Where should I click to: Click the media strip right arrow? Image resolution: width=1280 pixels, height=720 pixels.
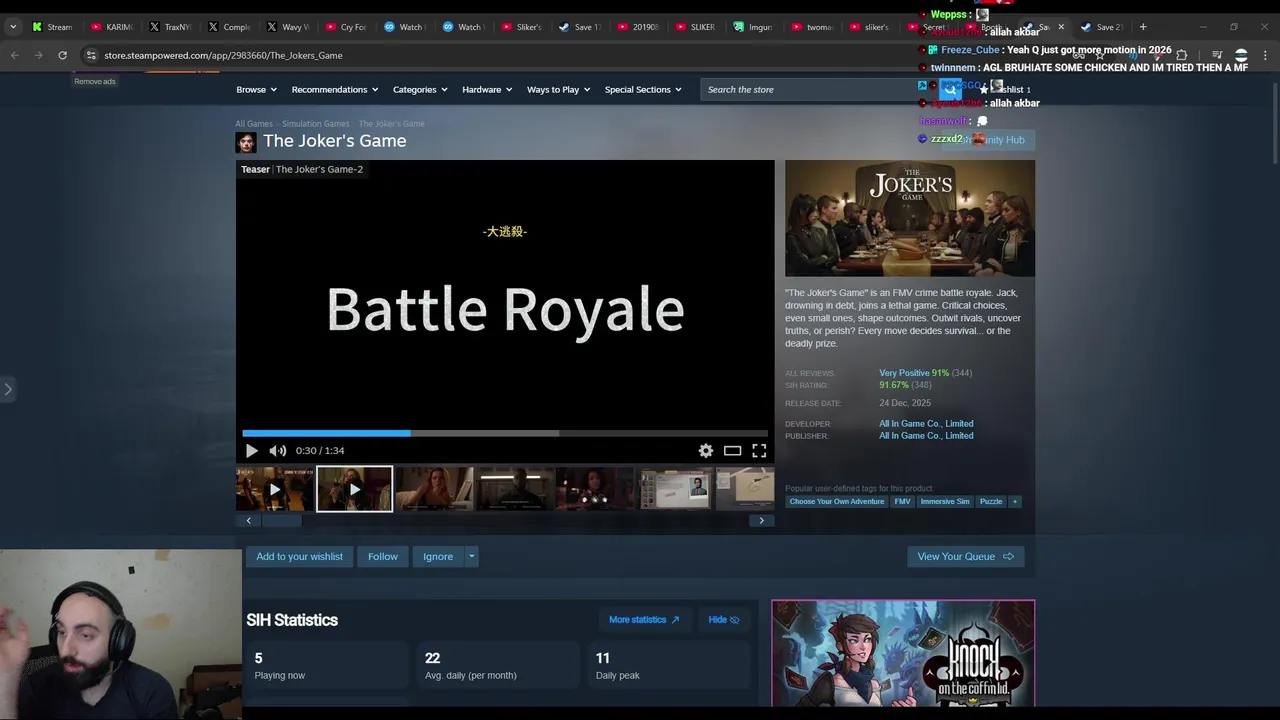click(x=761, y=520)
